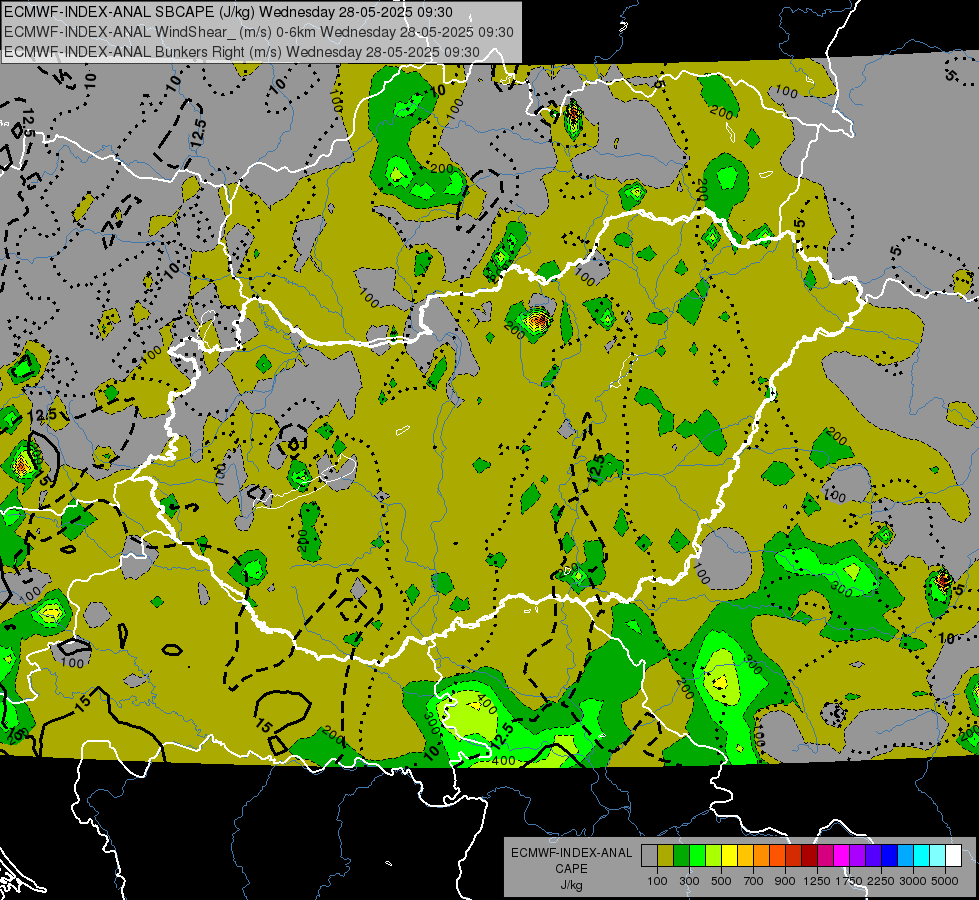
Task: Click the pure blue legend swatch
Action: [x=889, y=856]
